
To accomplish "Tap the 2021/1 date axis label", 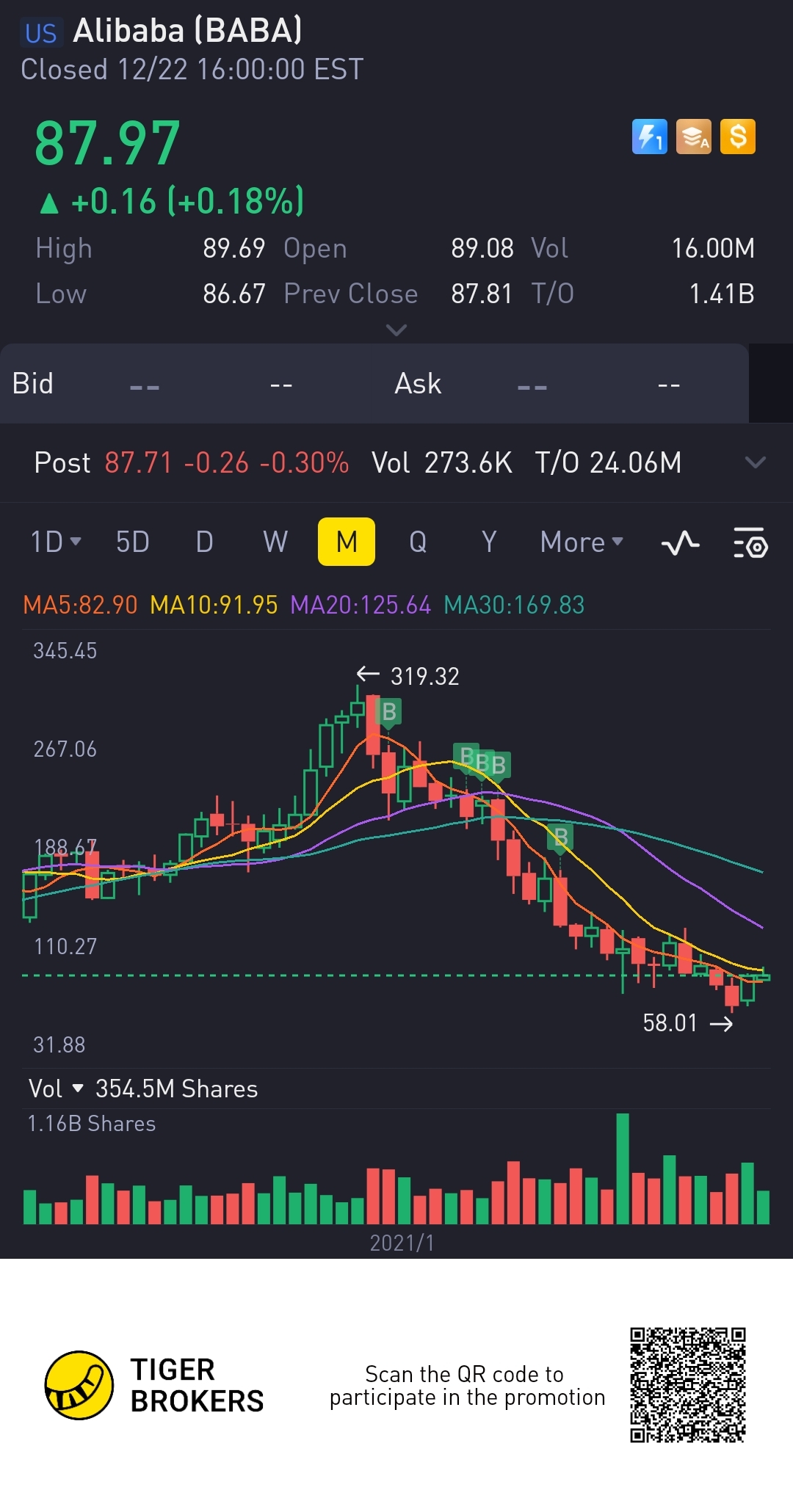I will 402,1243.
